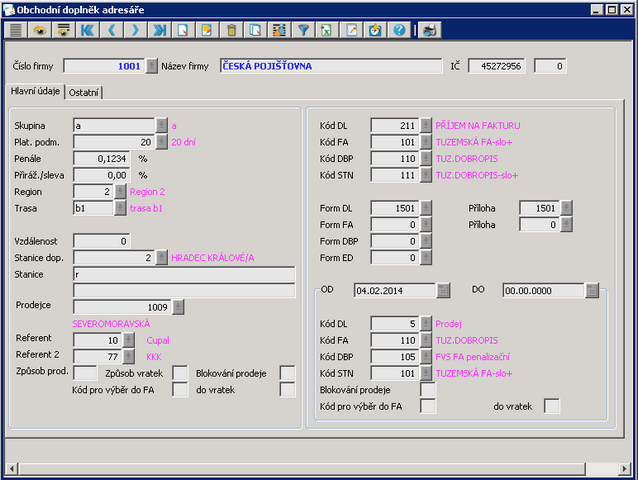The height and width of the screenshot is (480, 638).
Task: Select the Hlavní údaje tab
Action: tap(34, 92)
